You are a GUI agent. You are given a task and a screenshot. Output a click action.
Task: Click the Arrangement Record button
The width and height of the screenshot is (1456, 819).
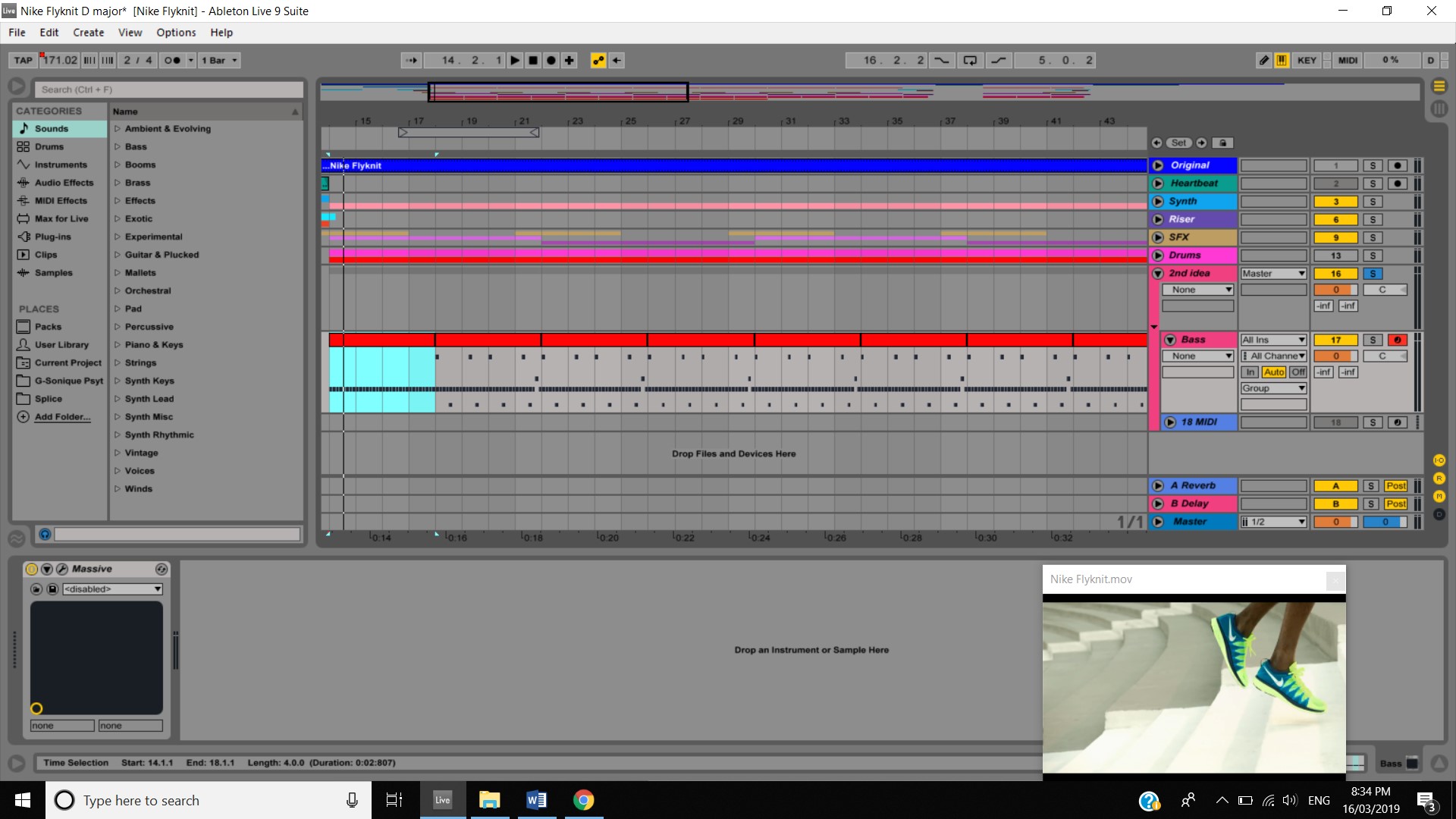(551, 60)
